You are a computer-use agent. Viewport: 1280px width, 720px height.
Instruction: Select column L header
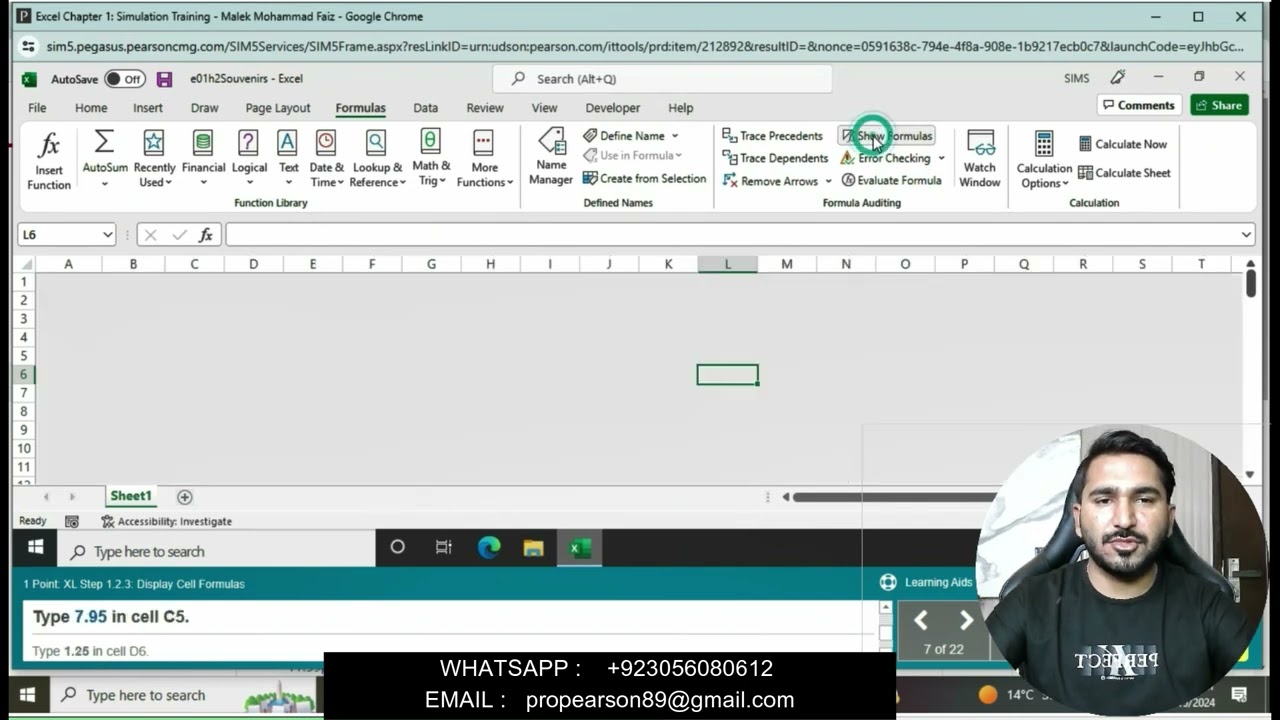(x=727, y=264)
